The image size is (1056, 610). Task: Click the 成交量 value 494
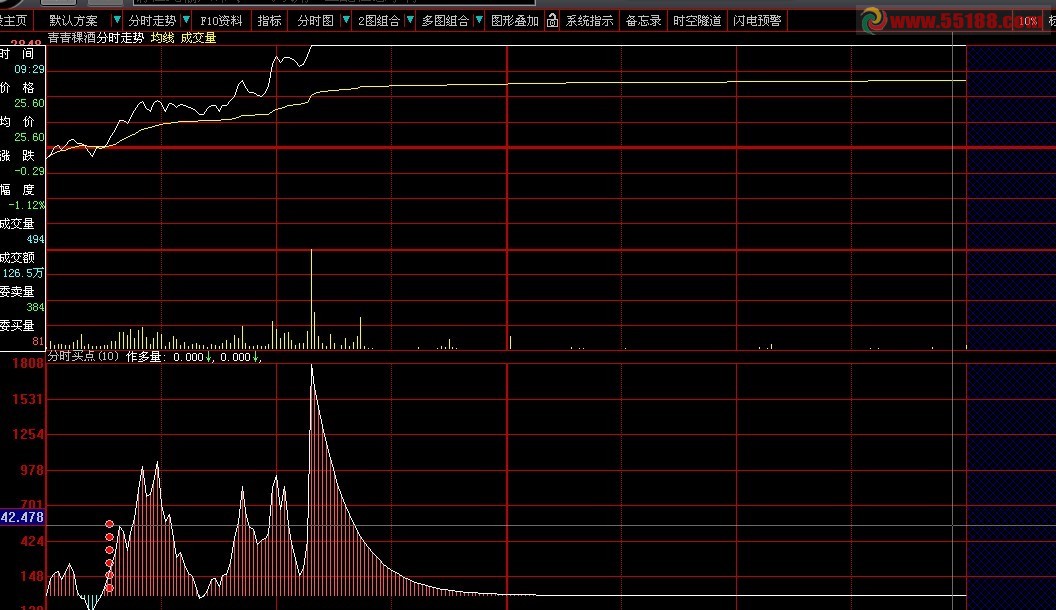35,239
